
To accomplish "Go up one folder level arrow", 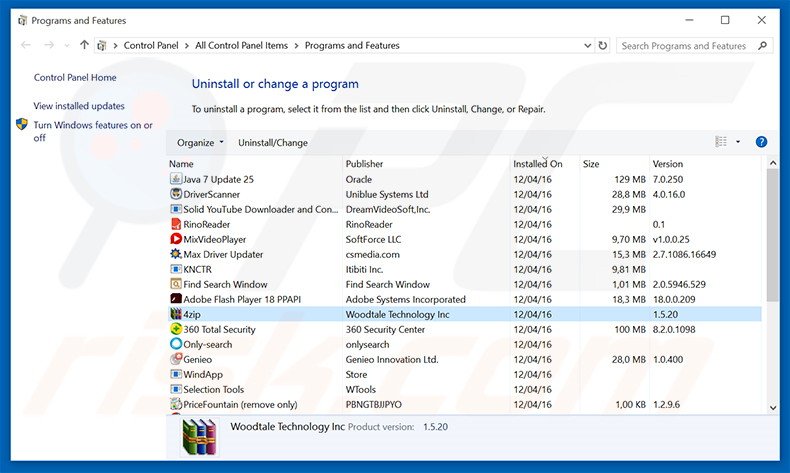I will coord(84,45).
